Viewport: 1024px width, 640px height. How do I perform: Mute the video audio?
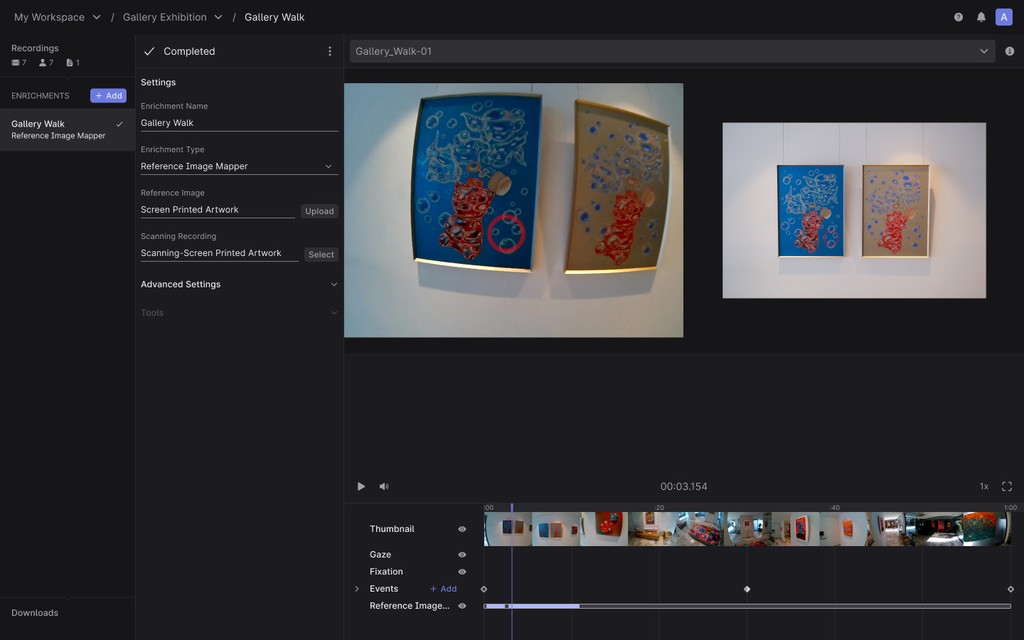(x=384, y=486)
